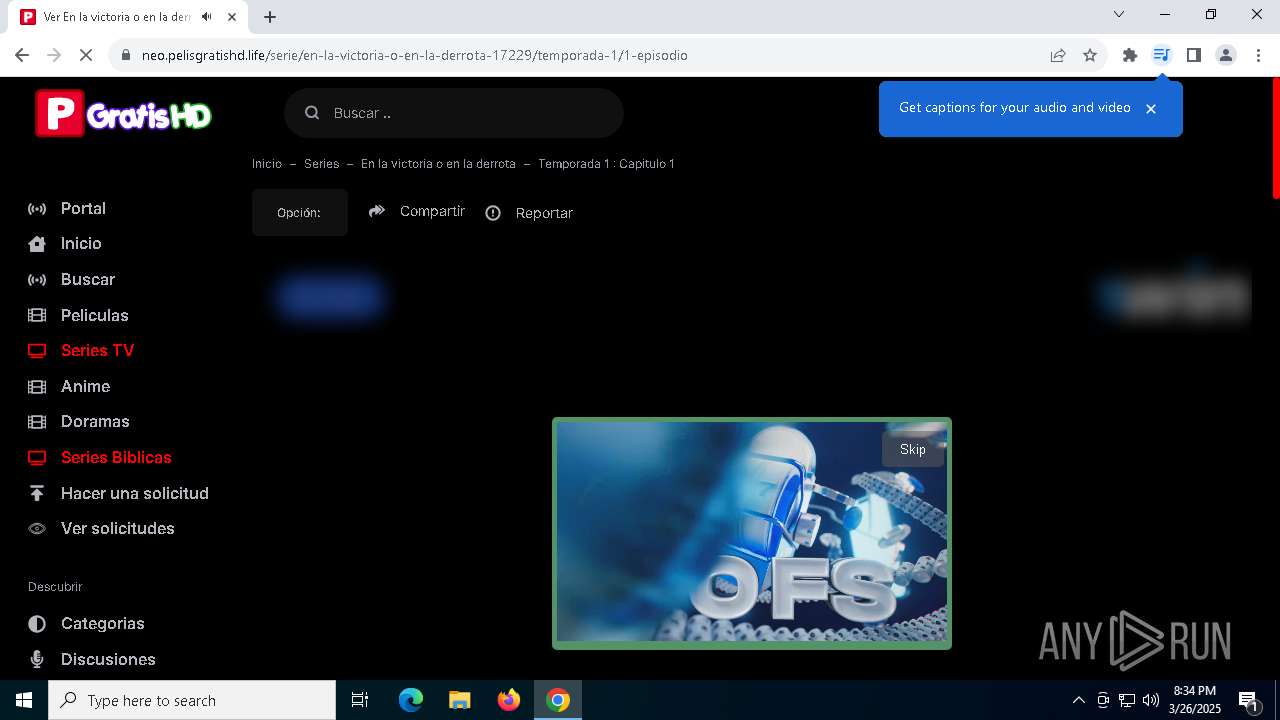Stop loading the page
This screenshot has width=1280, height=720.
pyautogui.click(x=86, y=55)
